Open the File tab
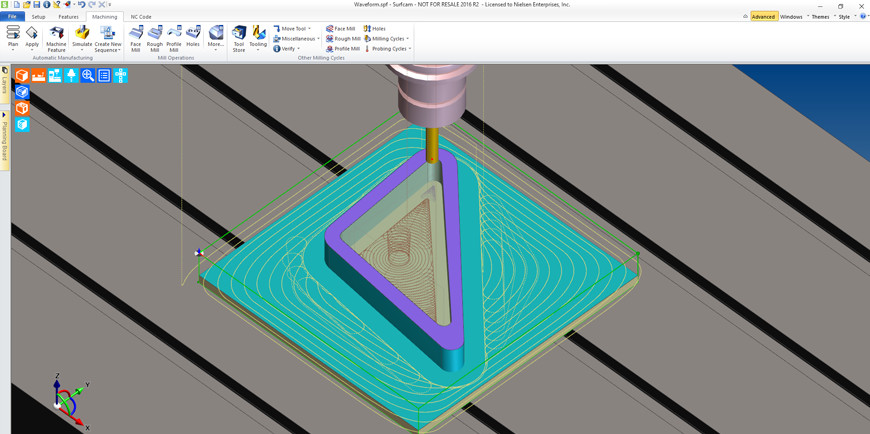 coord(12,17)
